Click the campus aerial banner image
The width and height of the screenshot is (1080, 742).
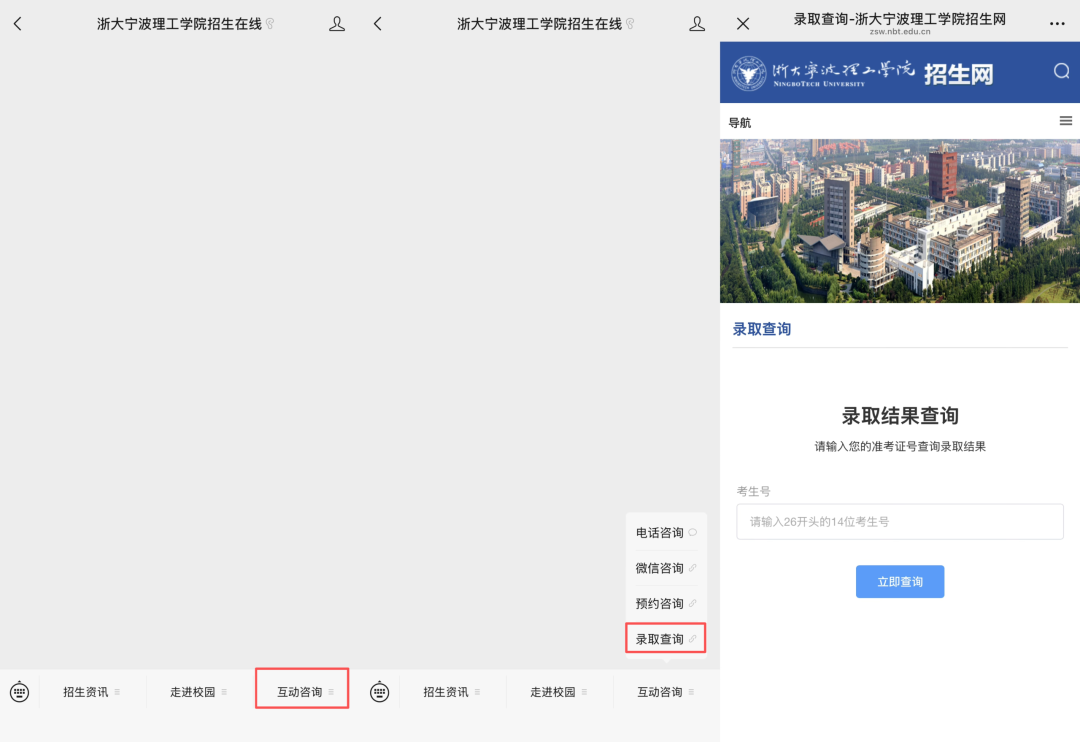click(x=900, y=221)
